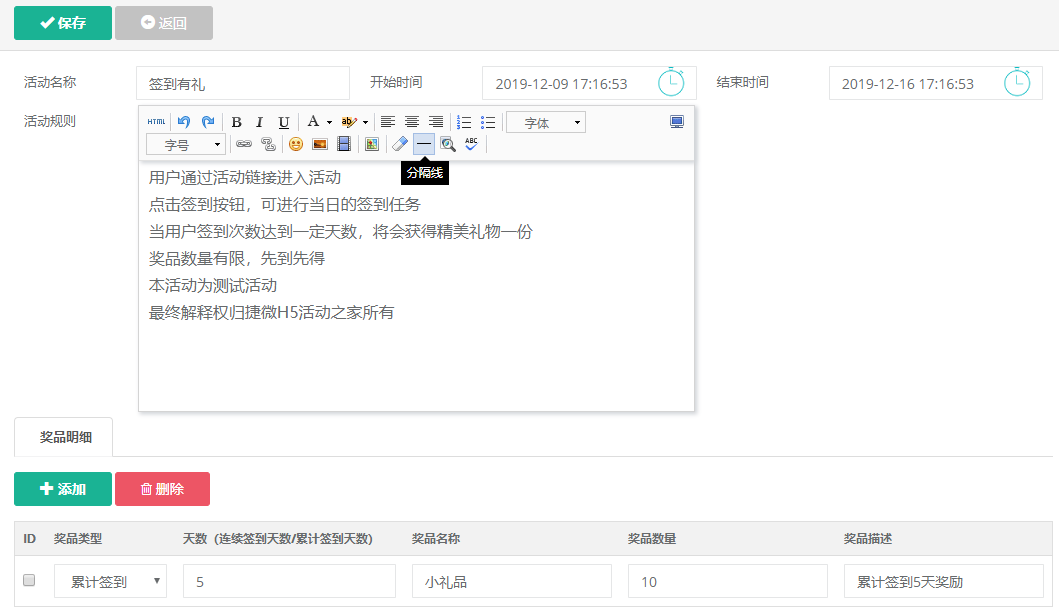Insert a hyperlink
This screenshot has width=1059, height=613.
[244, 144]
